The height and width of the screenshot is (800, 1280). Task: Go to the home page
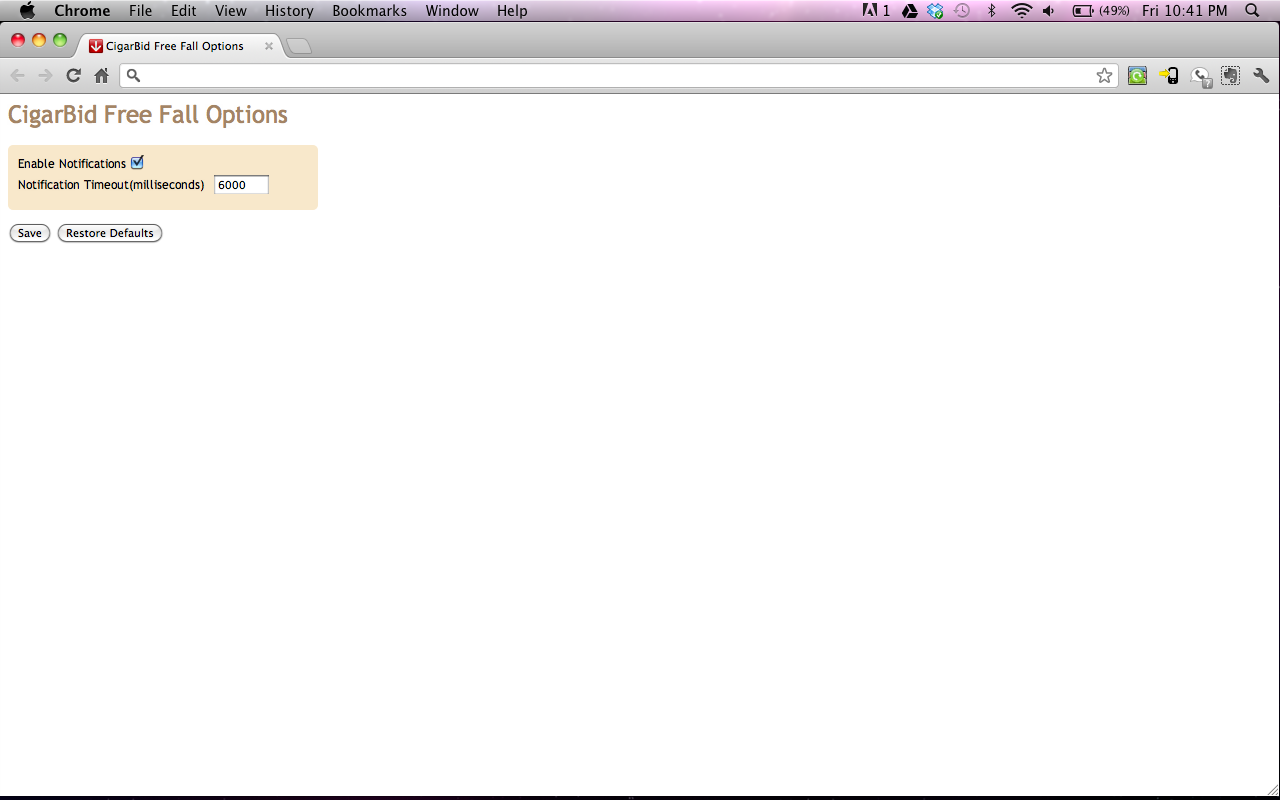pyautogui.click(x=101, y=76)
